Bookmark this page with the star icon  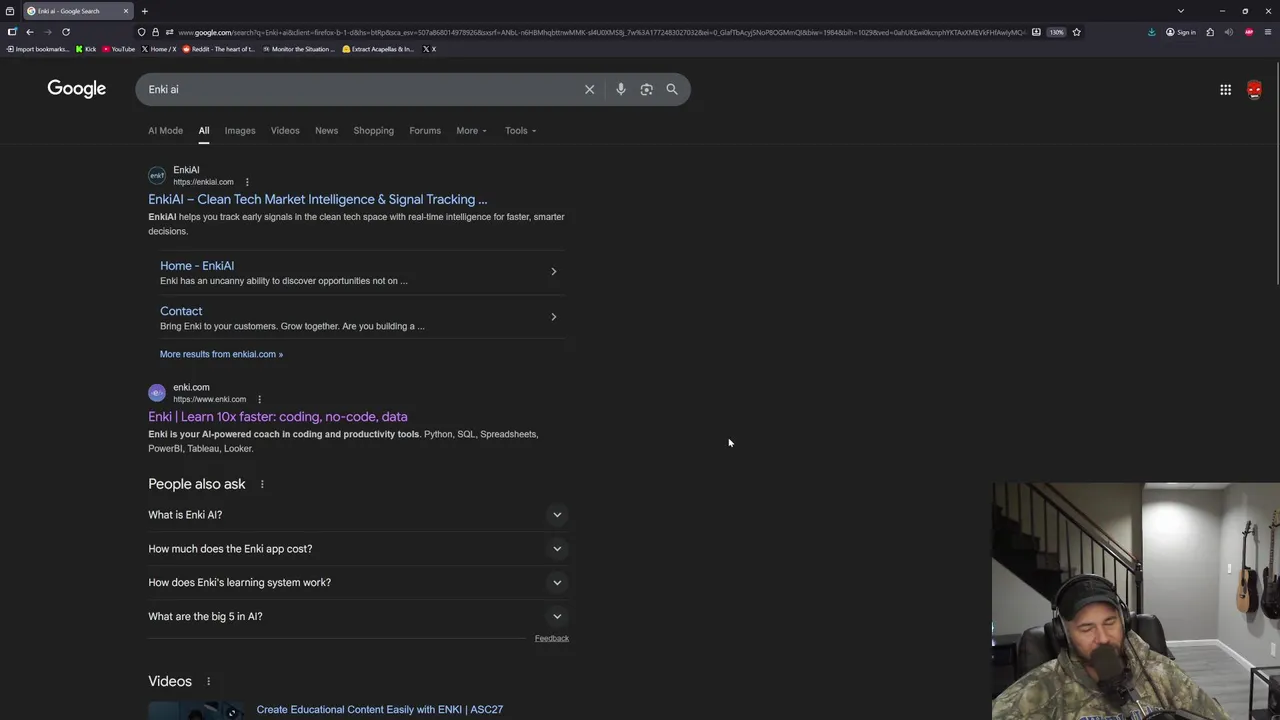pos(1076,32)
